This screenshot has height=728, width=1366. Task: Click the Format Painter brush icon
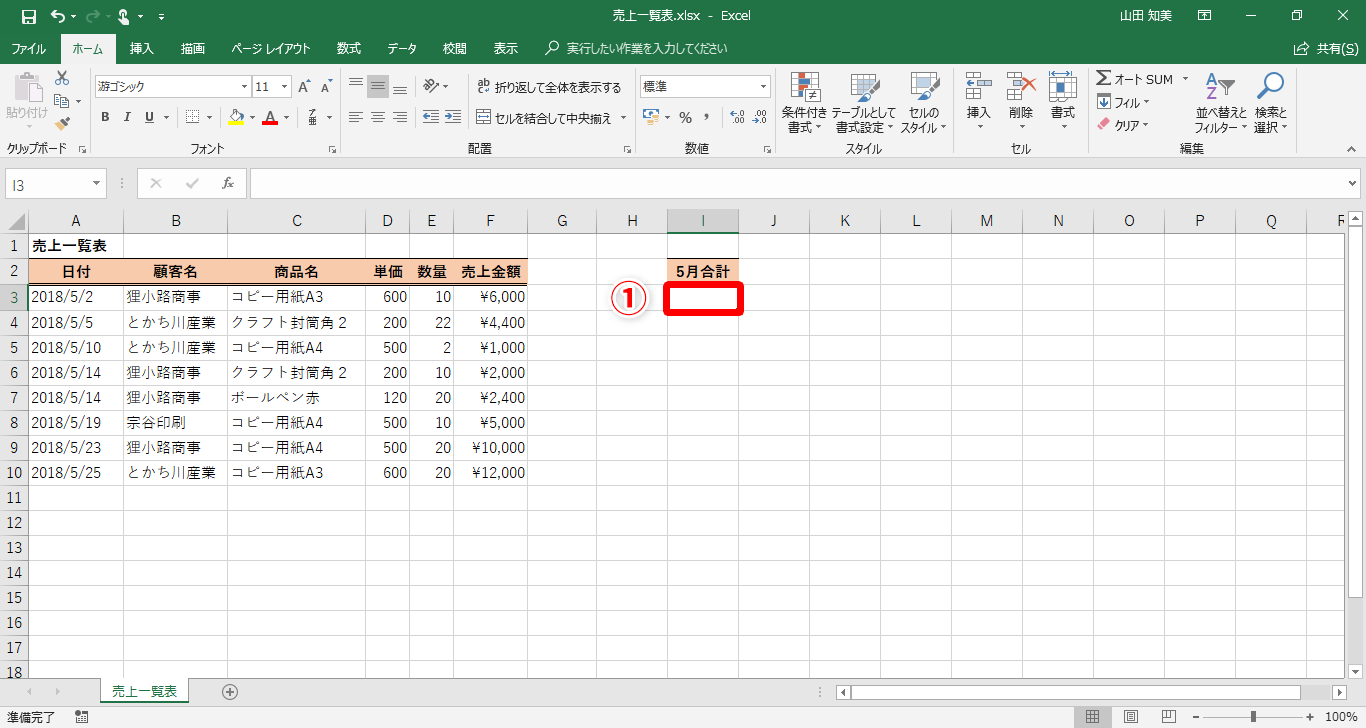click(62, 124)
